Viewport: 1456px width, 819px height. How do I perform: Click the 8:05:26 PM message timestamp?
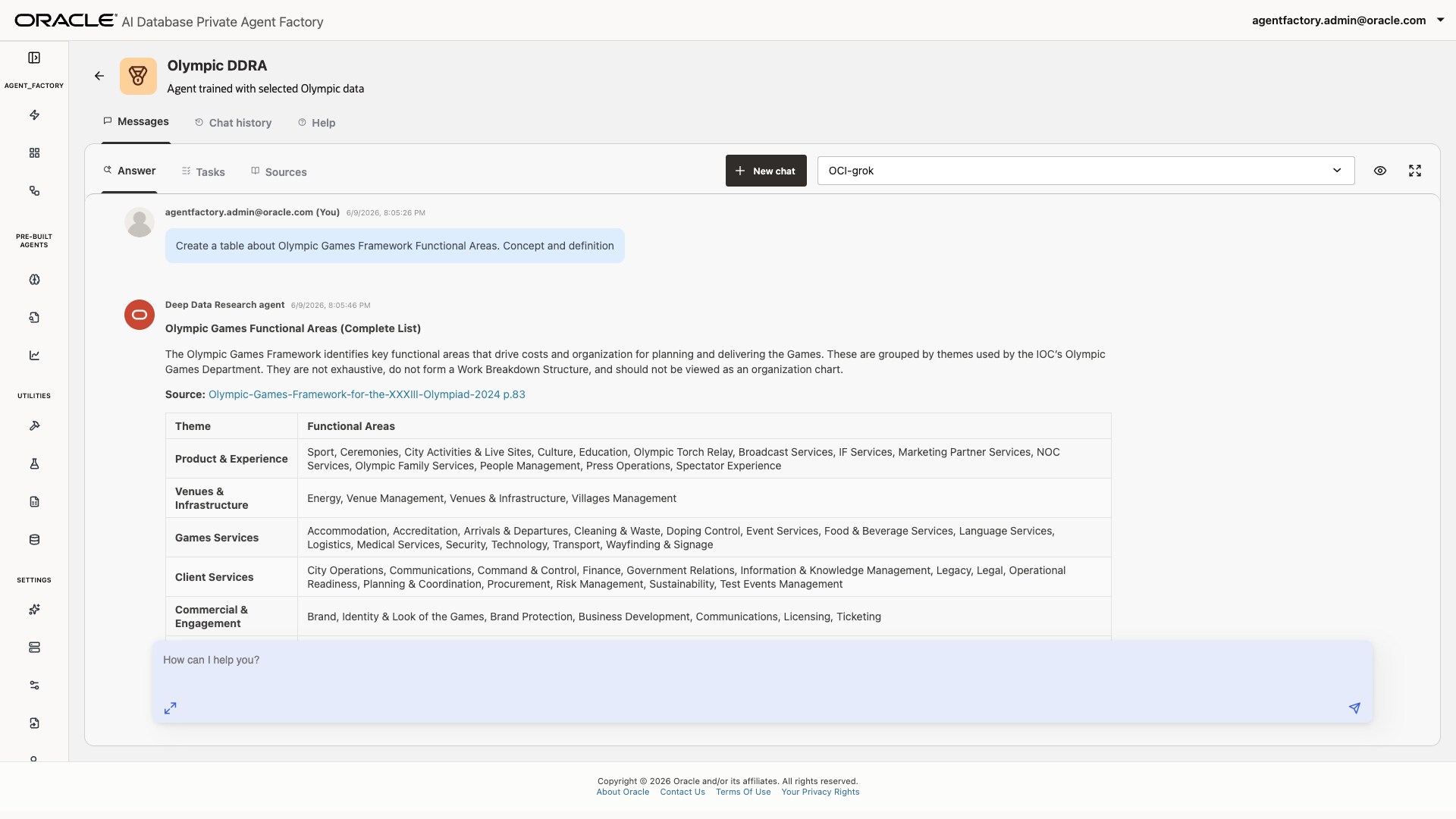point(385,213)
